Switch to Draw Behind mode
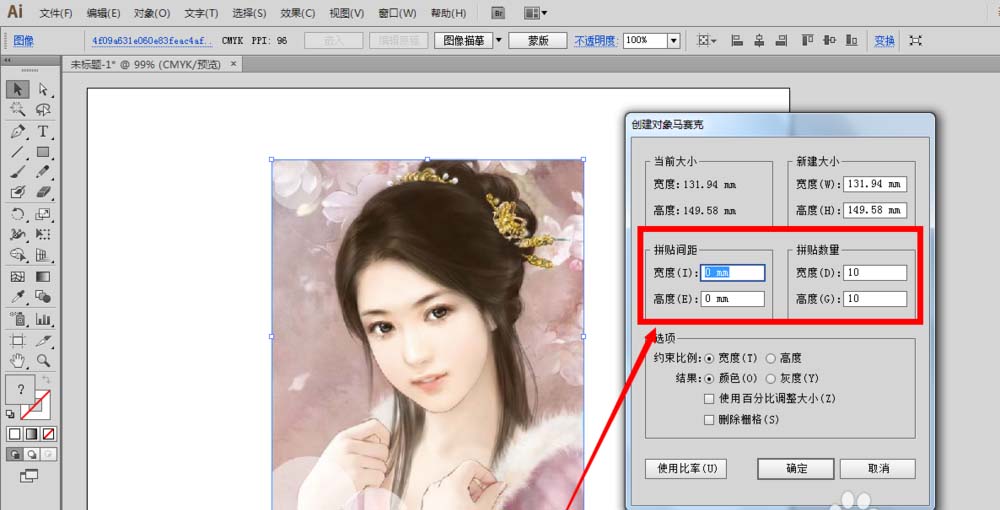Image resolution: width=1000 pixels, height=510 pixels. tap(31, 454)
